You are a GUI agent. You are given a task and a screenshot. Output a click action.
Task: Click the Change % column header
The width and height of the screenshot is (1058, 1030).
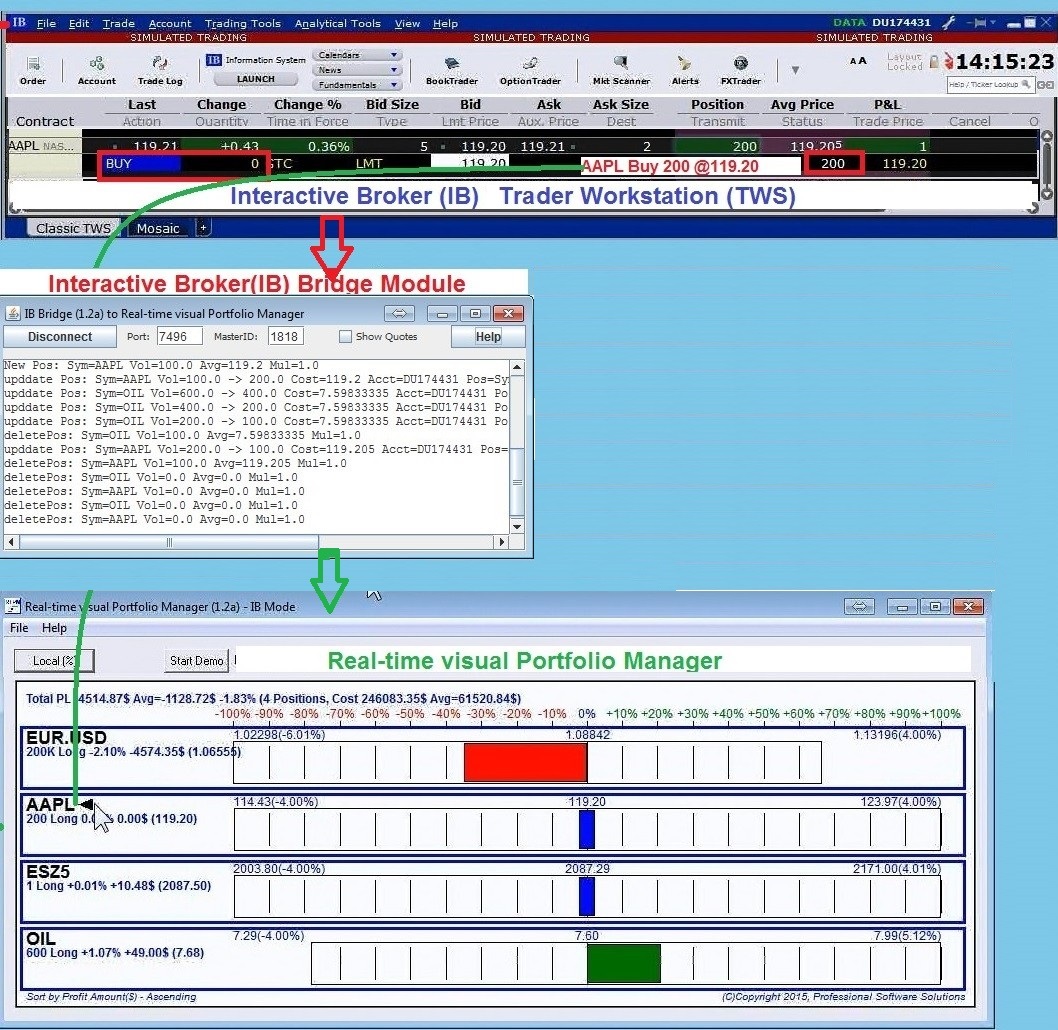point(308,105)
